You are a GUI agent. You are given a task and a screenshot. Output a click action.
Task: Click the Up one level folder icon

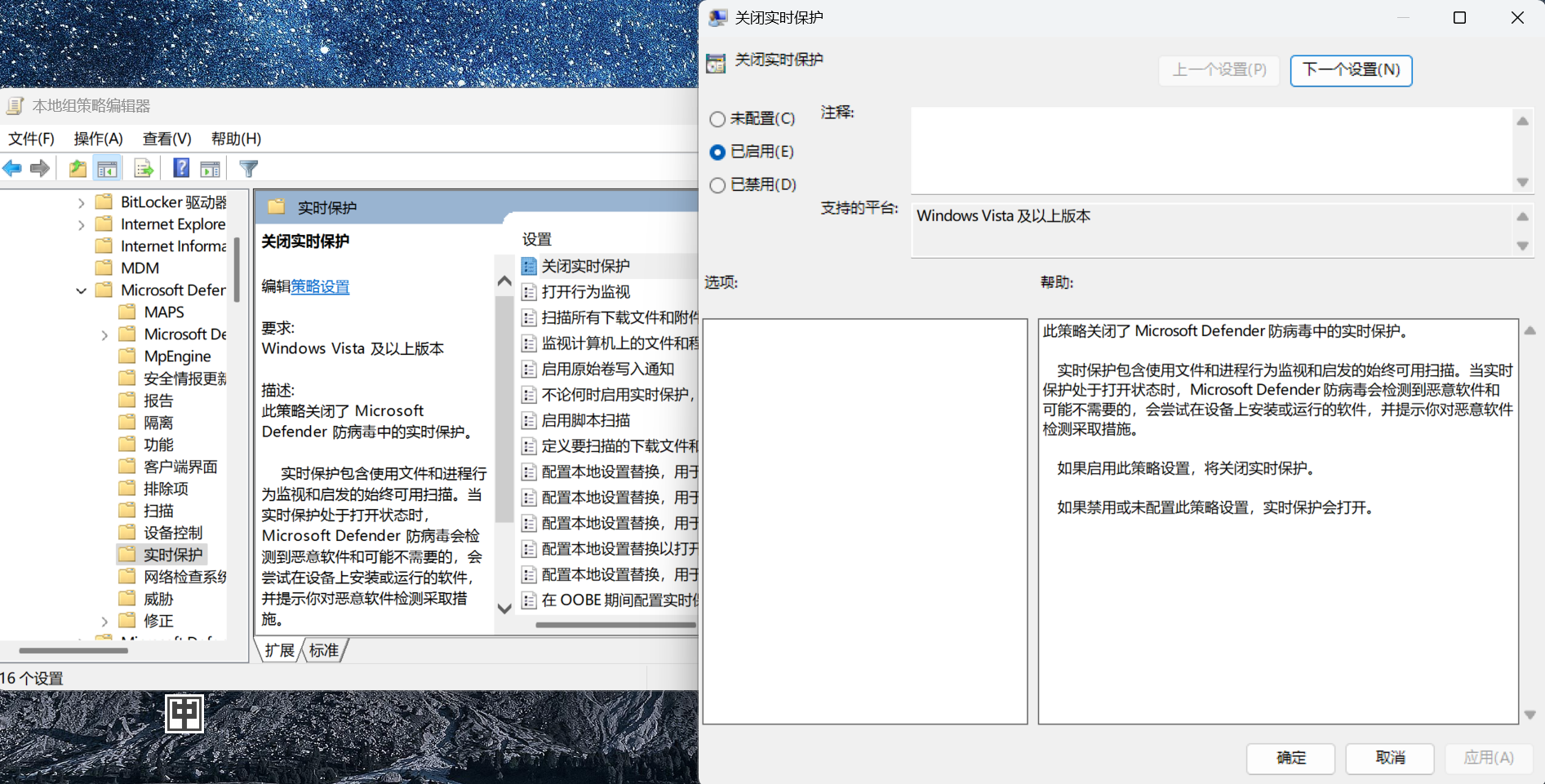(x=78, y=169)
